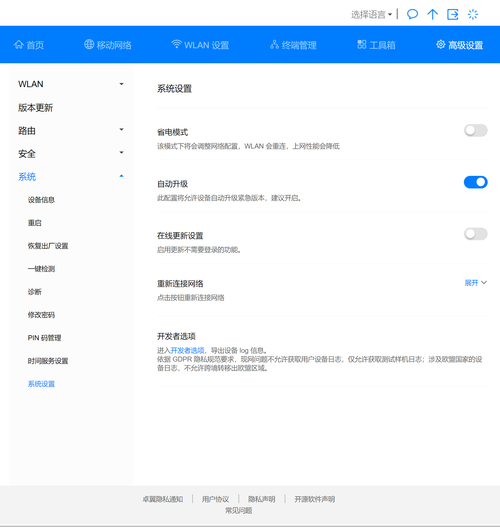Screen dimensions: 500x527
Task: Click the loading spinner icon at top right
Action: coord(473,14)
